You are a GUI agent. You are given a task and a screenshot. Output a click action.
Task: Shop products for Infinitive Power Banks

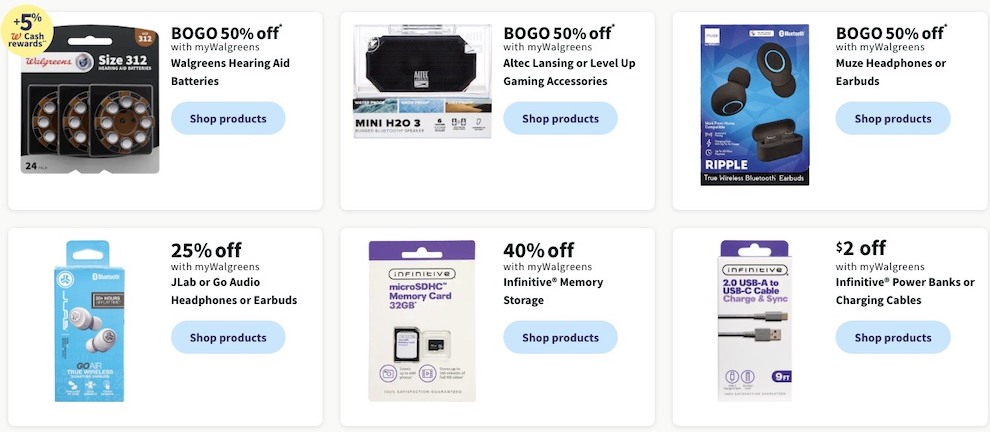coord(893,337)
